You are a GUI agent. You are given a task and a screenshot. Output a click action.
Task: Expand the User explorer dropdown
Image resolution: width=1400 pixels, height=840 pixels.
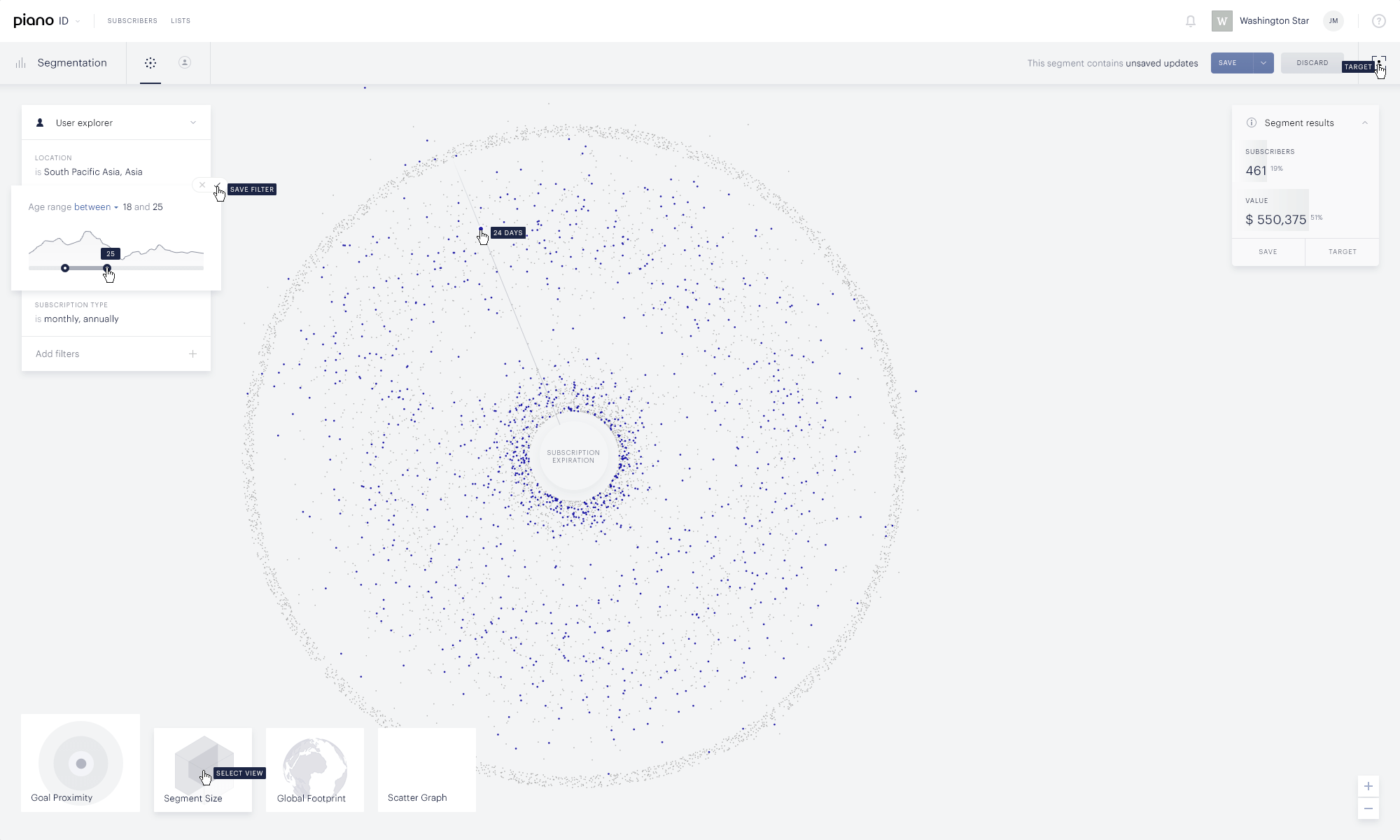pos(193,122)
